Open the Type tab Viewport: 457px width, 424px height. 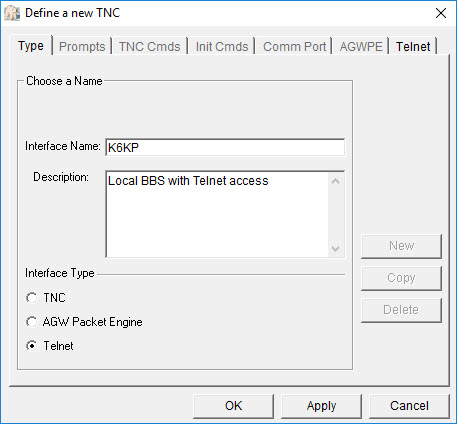coord(31,46)
